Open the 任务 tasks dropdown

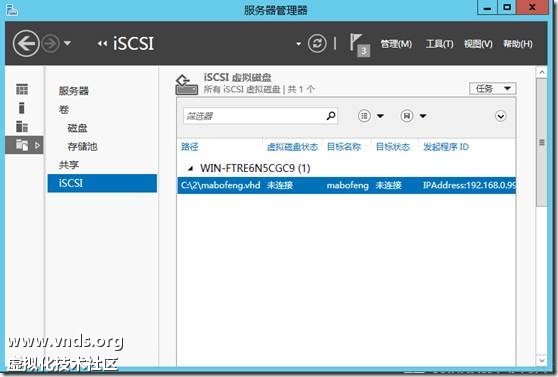click(493, 88)
